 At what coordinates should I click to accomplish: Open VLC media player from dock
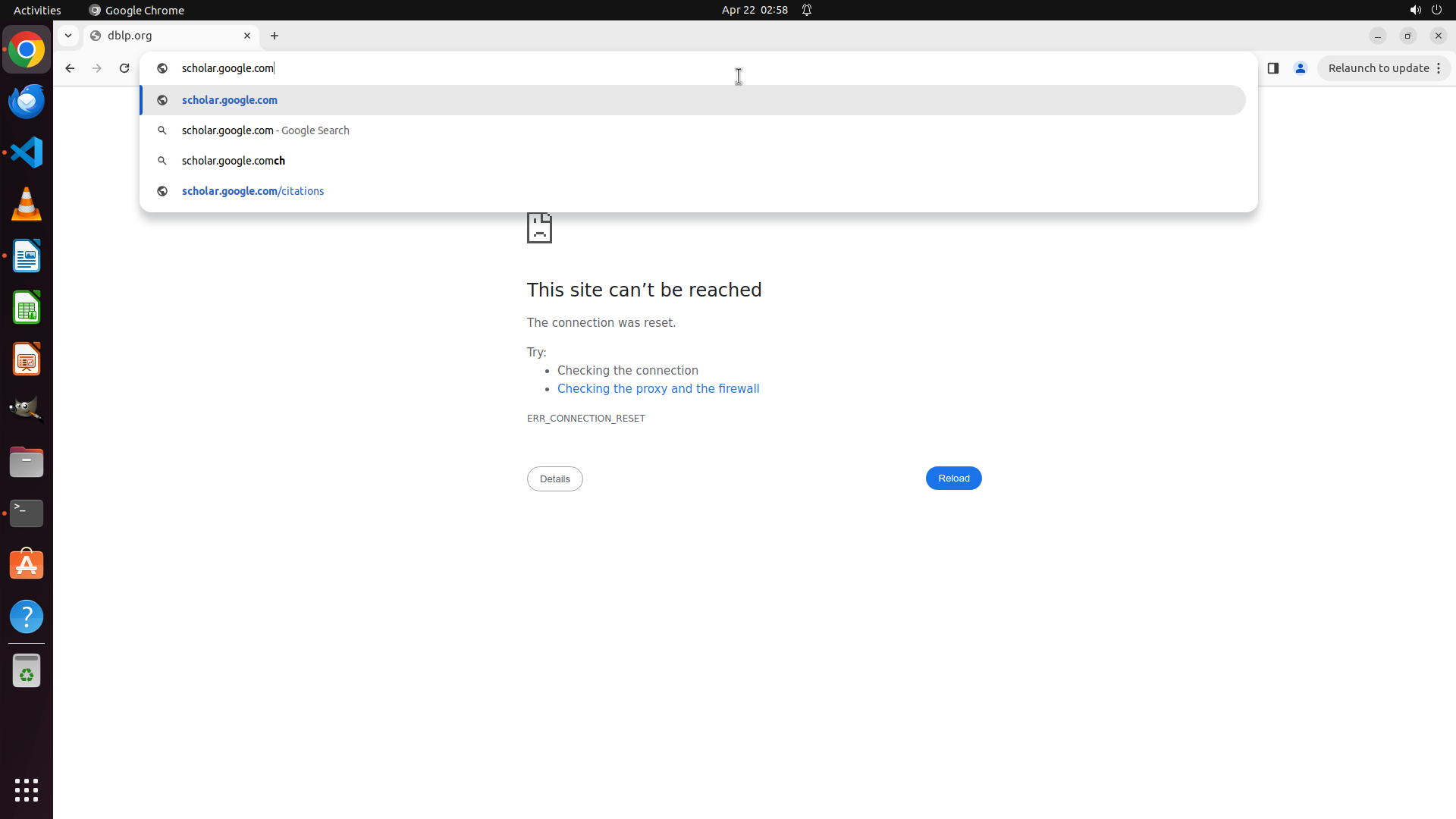point(27,204)
